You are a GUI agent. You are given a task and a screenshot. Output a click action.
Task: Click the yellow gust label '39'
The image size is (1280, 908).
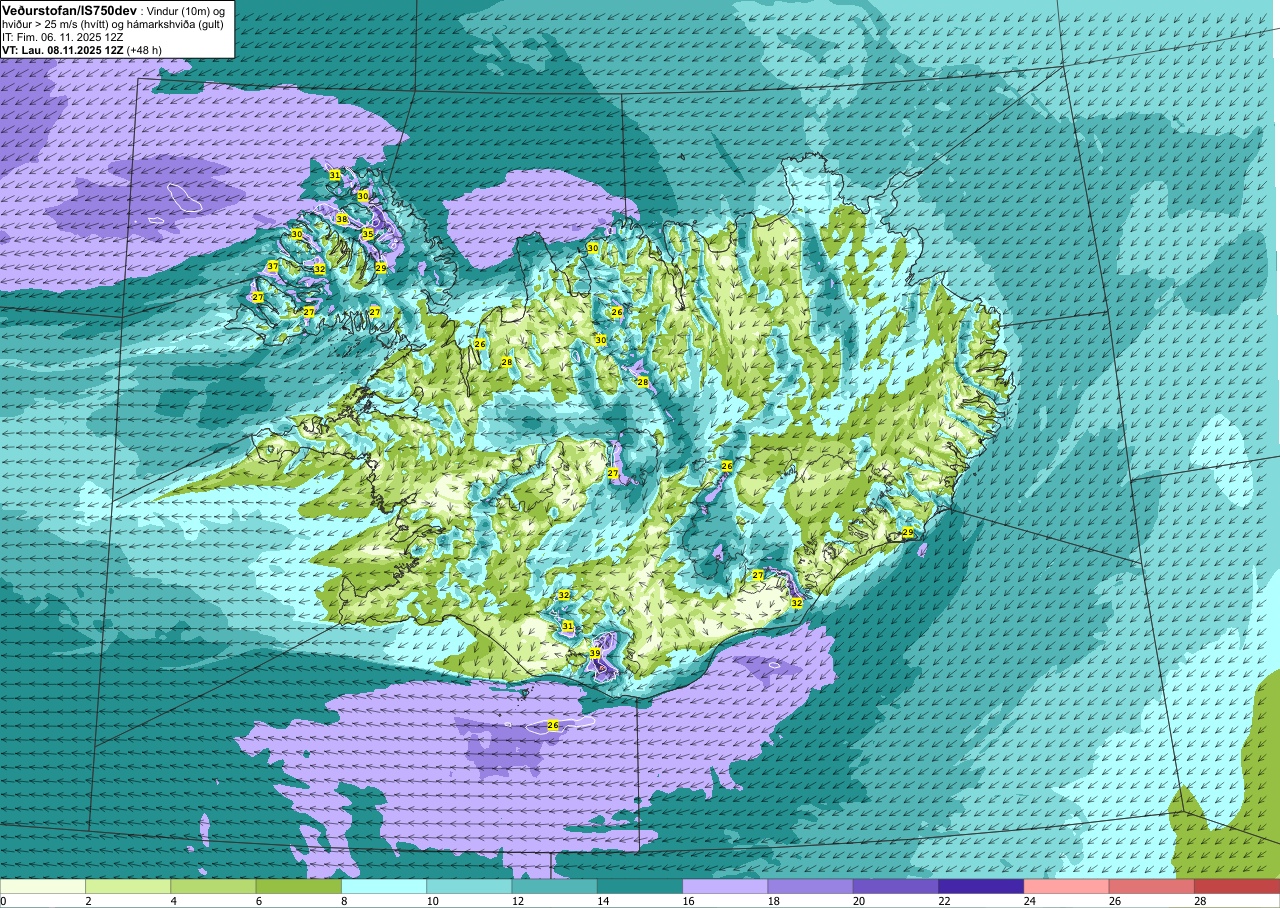(x=595, y=653)
